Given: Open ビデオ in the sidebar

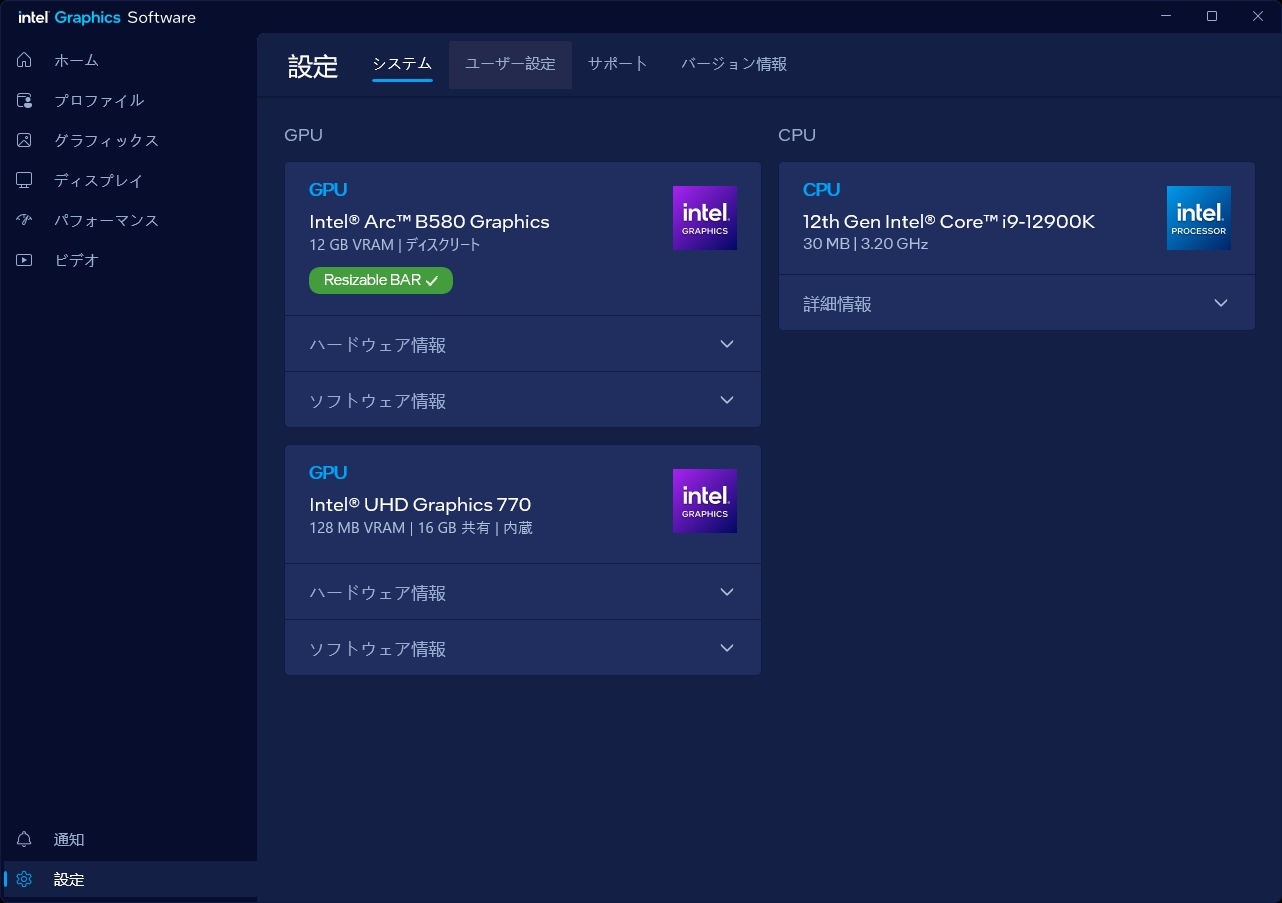Looking at the screenshot, I should 128,260.
